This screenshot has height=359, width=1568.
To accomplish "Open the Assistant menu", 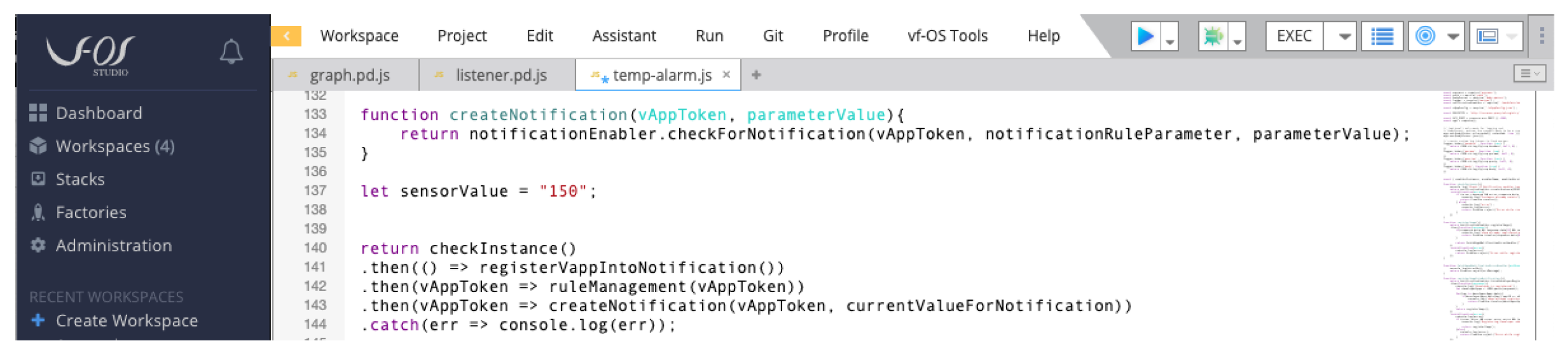I will coord(623,36).
